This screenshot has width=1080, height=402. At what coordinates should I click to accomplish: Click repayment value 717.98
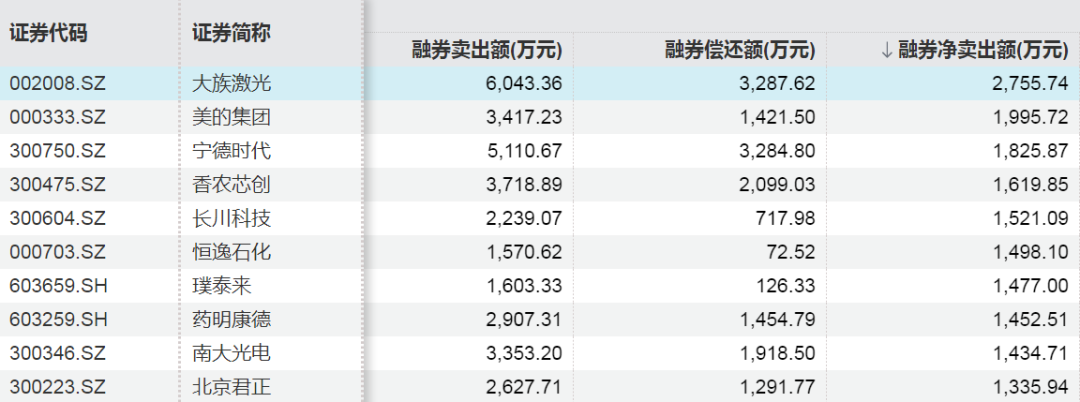click(x=786, y=219)
